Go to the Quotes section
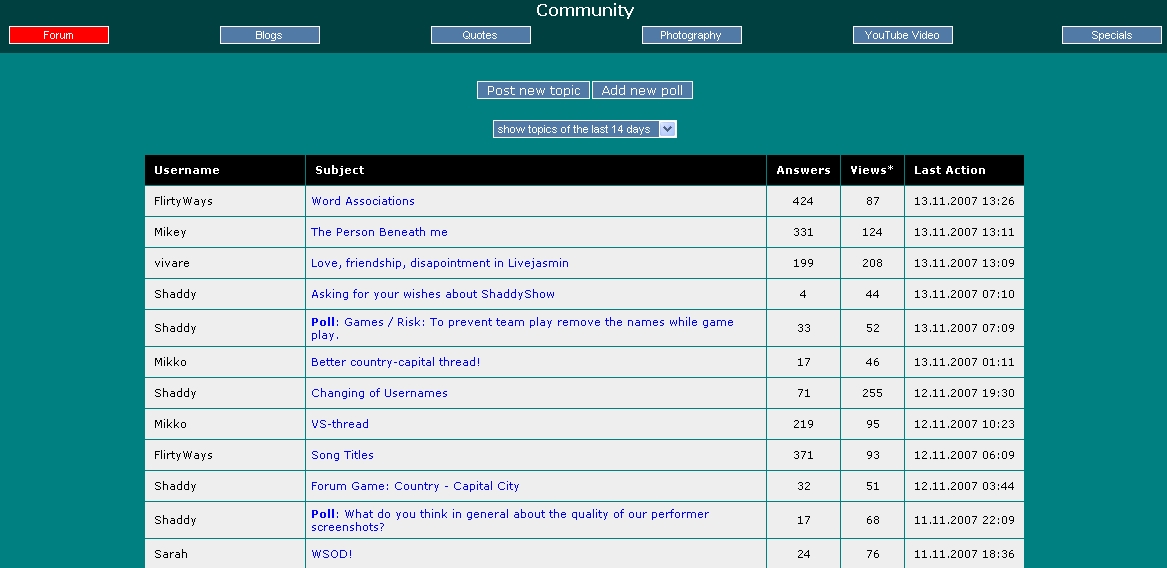 (480, 35)
